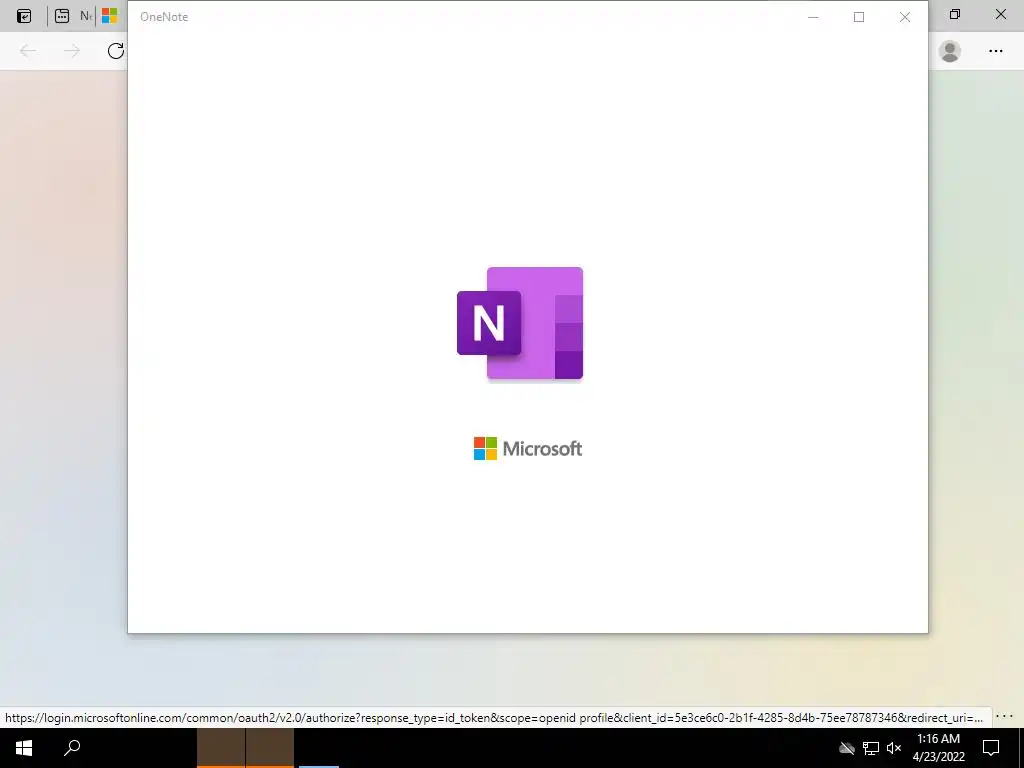This screenshot has width=1024, height=768.
Task: Click the tab actions menu icon in Edge
Action: tap(24, 16)
